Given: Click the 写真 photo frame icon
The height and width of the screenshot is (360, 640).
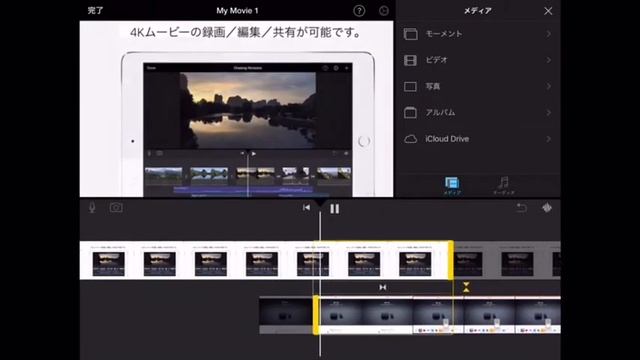Looking at the screenshot, I should [410, 87].
